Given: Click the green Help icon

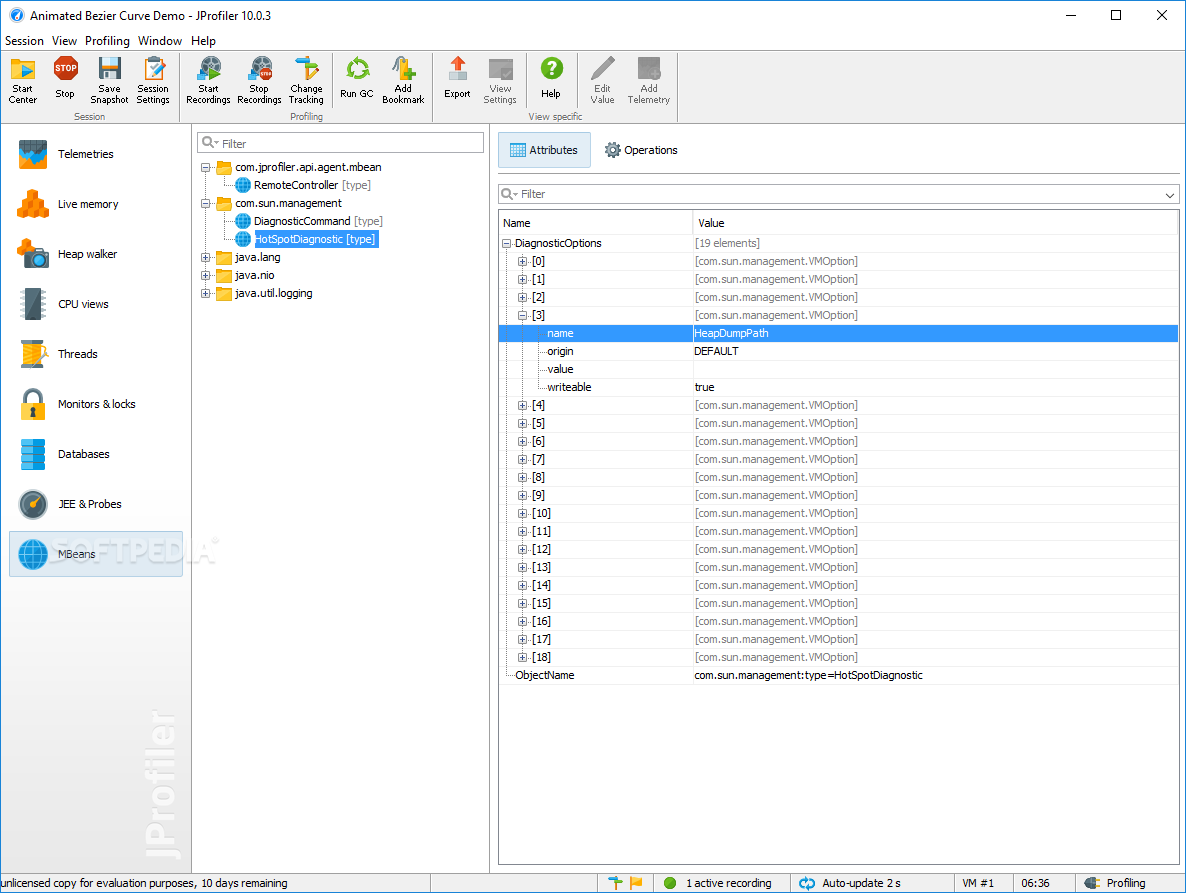Looking at the screenshot, I should pos(551,69).
